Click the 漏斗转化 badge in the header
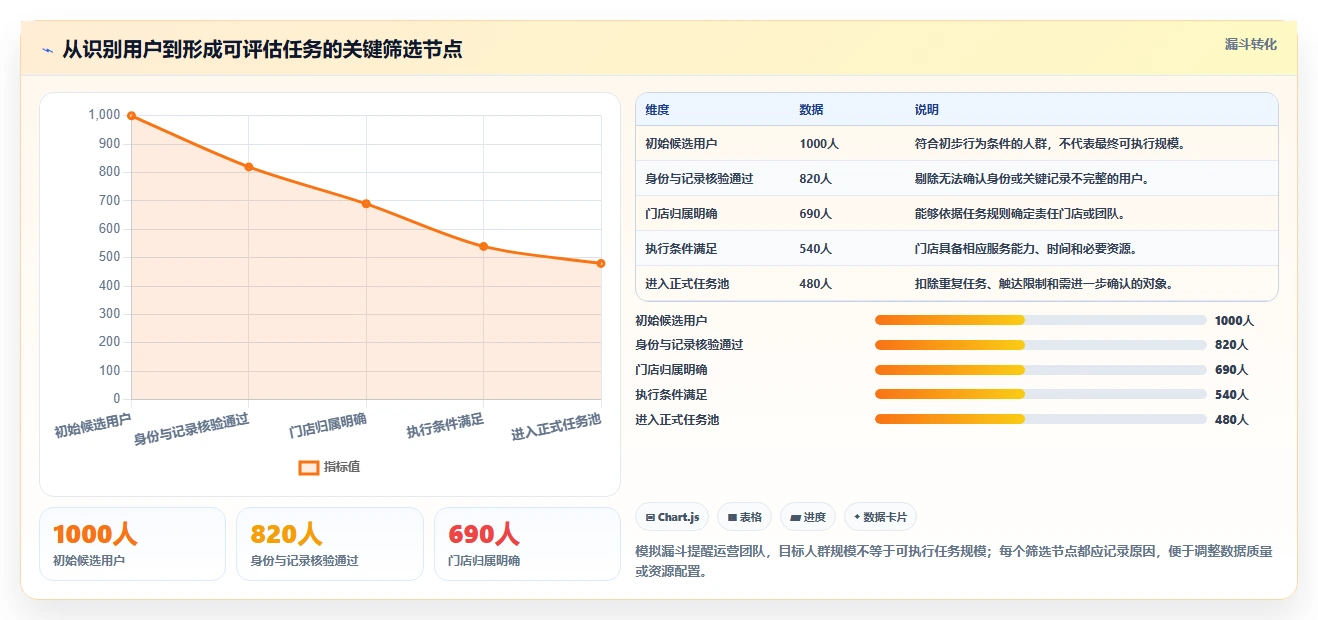Screen dimensions: 1318x620 point(1251,45)
